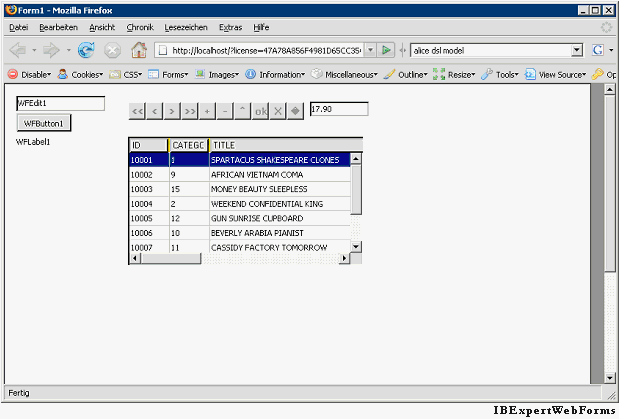Viewport: 619px width, 419px height.
Task: Click the navigator last record (>>) button
Action: [190, 110]
